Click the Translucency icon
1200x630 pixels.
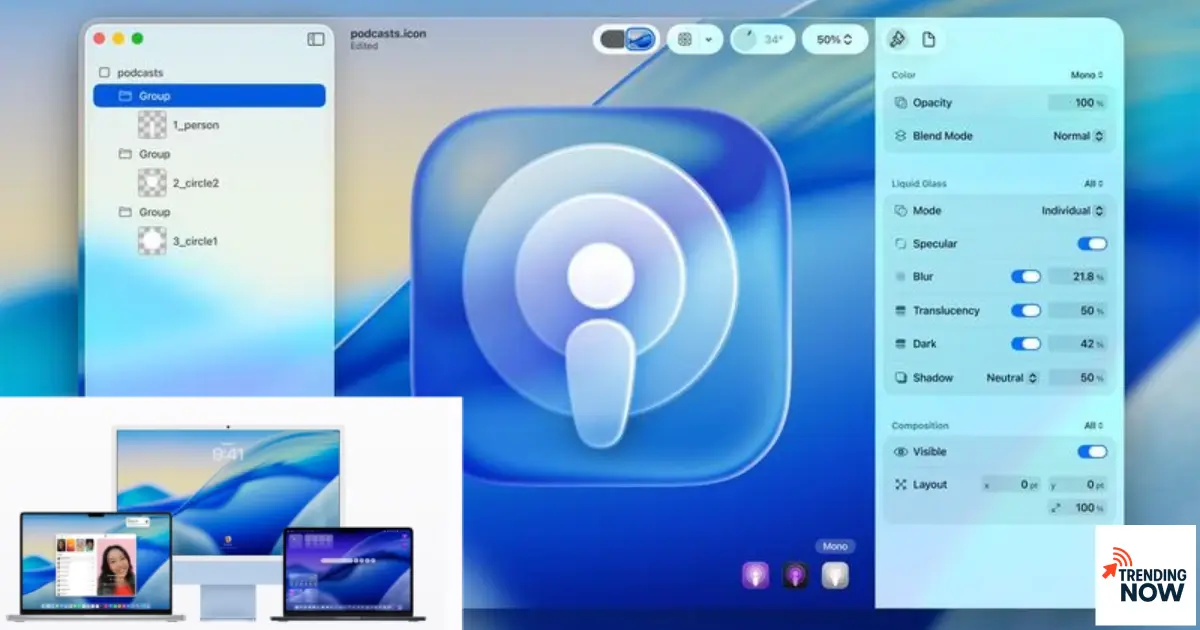click(900, 311)
